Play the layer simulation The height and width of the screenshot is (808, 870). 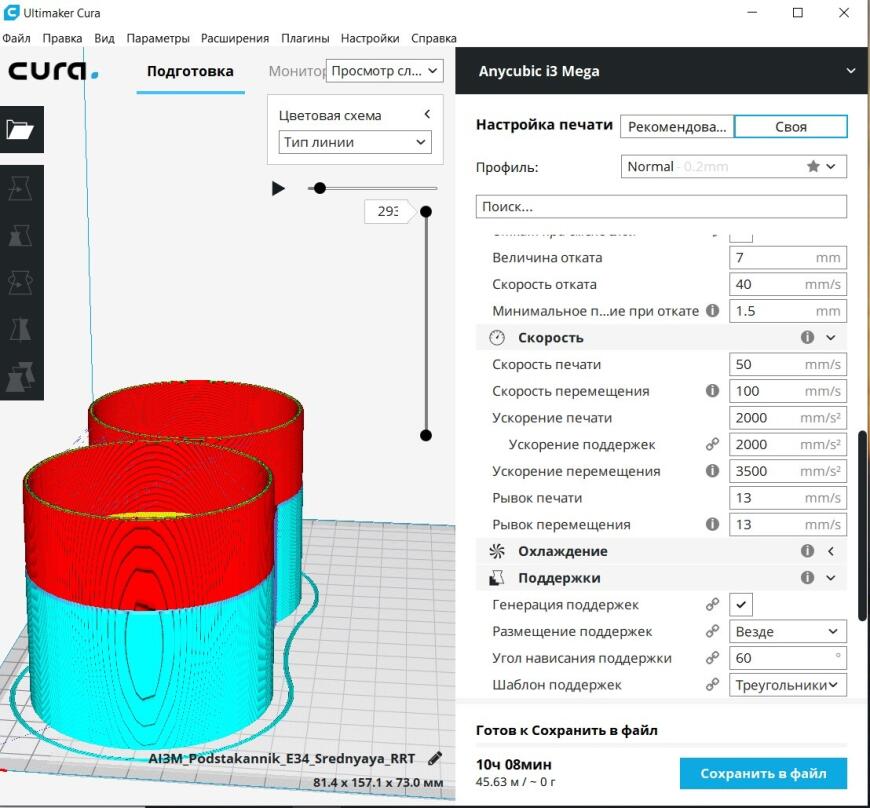[x=279, y=189]
